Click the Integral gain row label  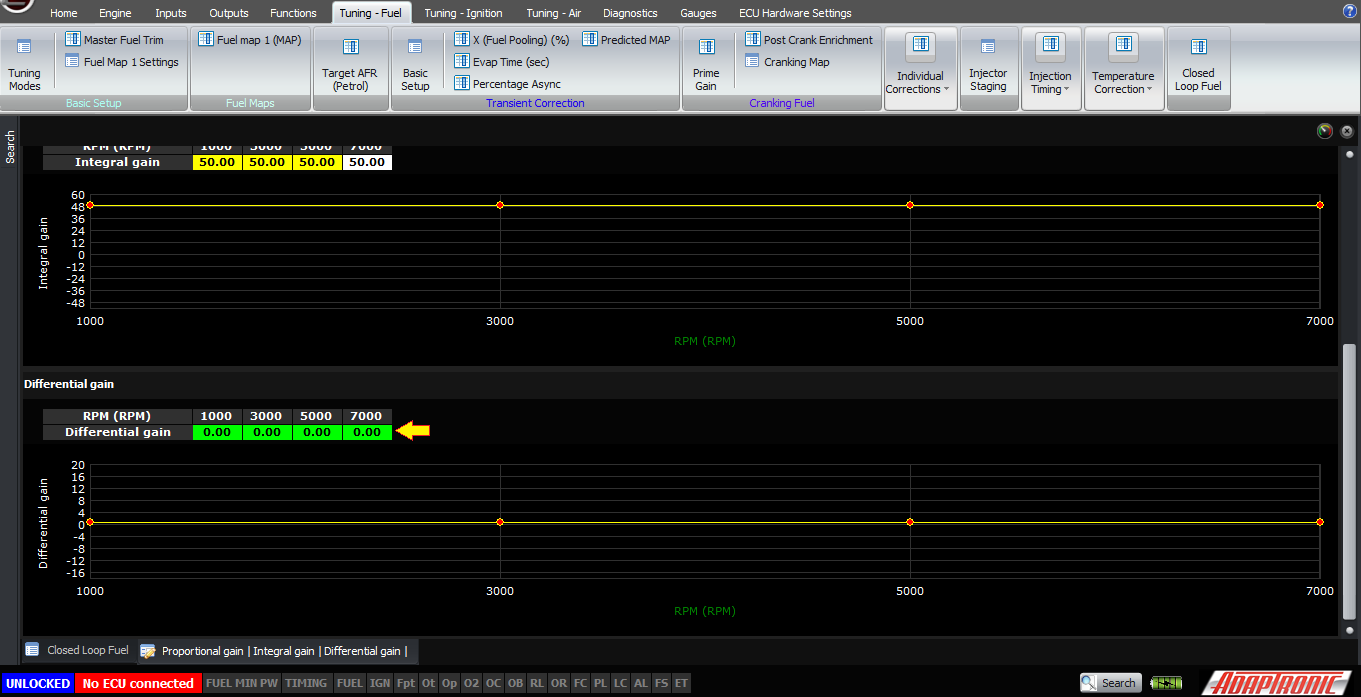[x=117, y=162]
